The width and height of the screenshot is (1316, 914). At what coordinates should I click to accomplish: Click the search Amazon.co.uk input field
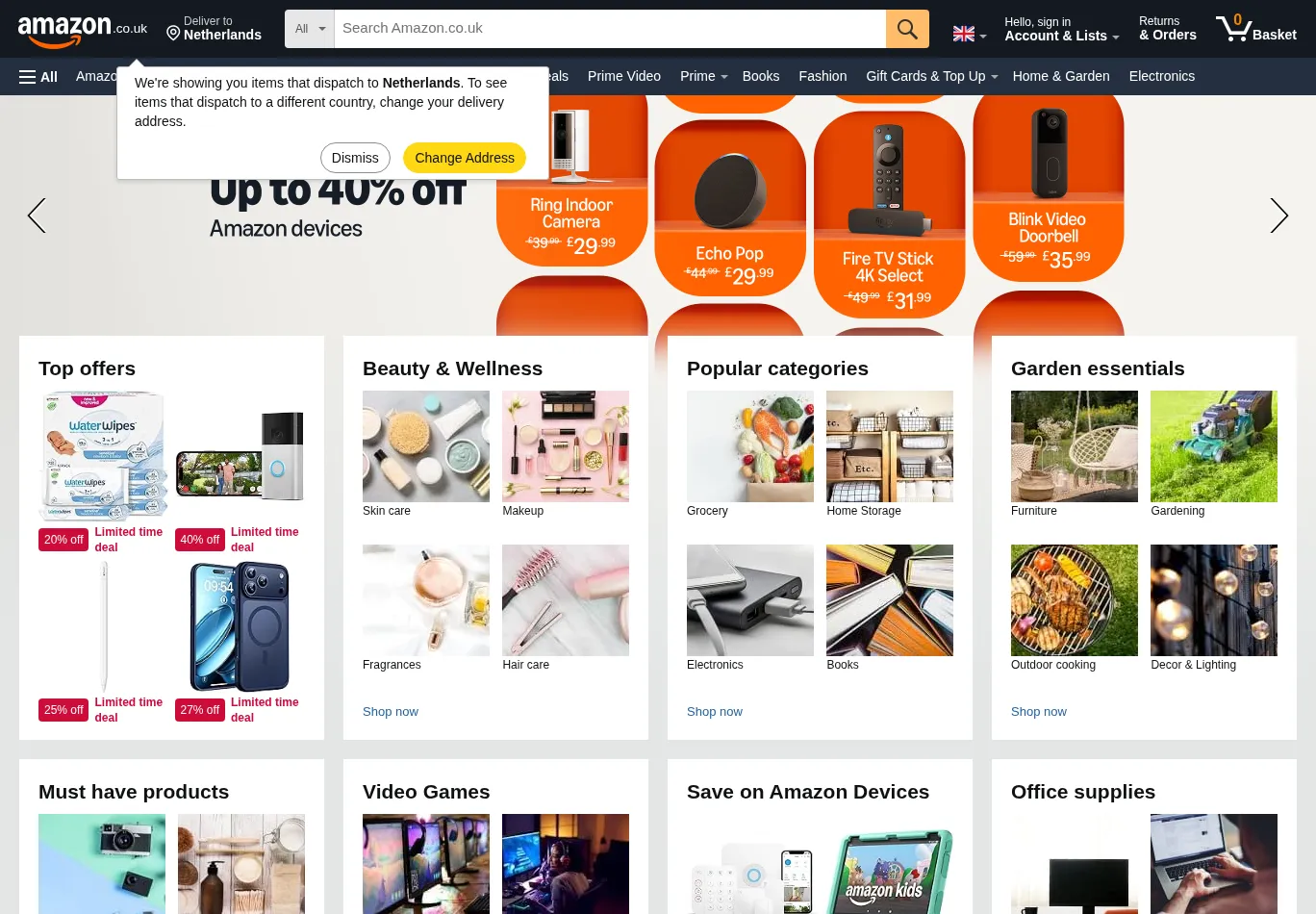coord(610,29)
